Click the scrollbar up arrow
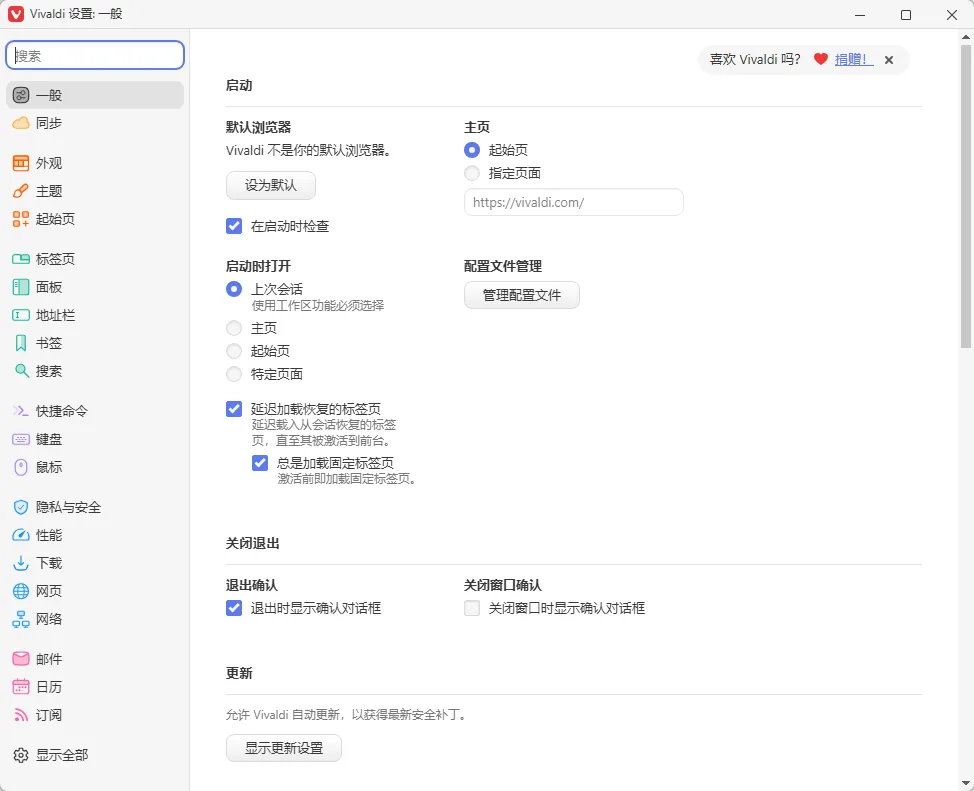Viewport: 974px width, 791px height. pyautogui.click(x=966, y=37)
